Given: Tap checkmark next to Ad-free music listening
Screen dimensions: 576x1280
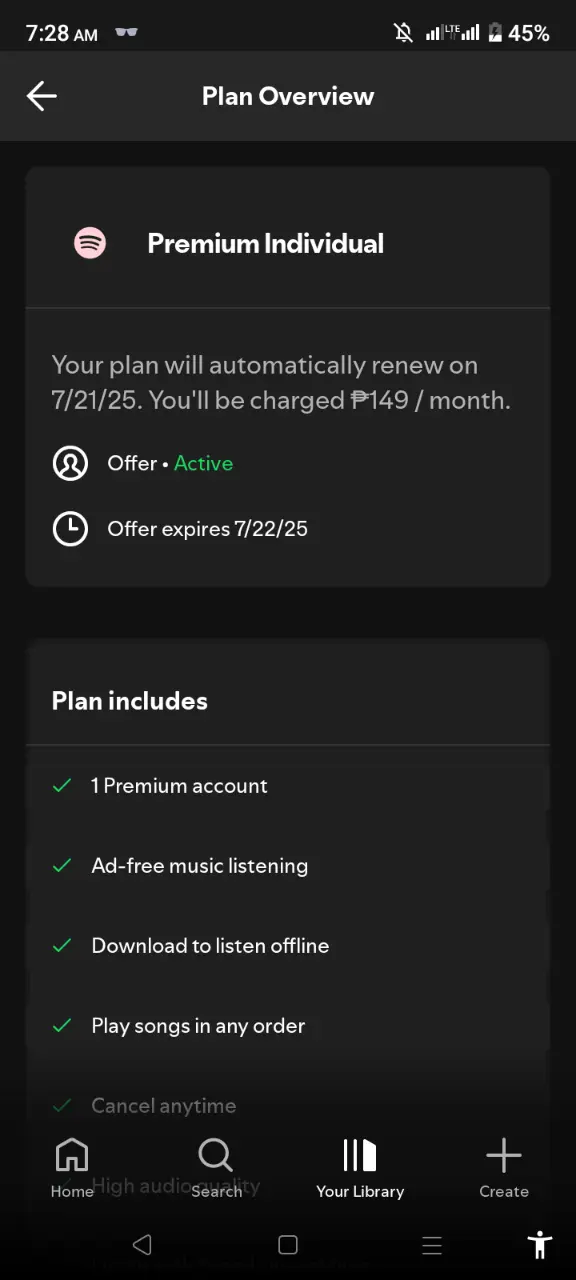Looking at the screenshot, I should tap(62, 866).
